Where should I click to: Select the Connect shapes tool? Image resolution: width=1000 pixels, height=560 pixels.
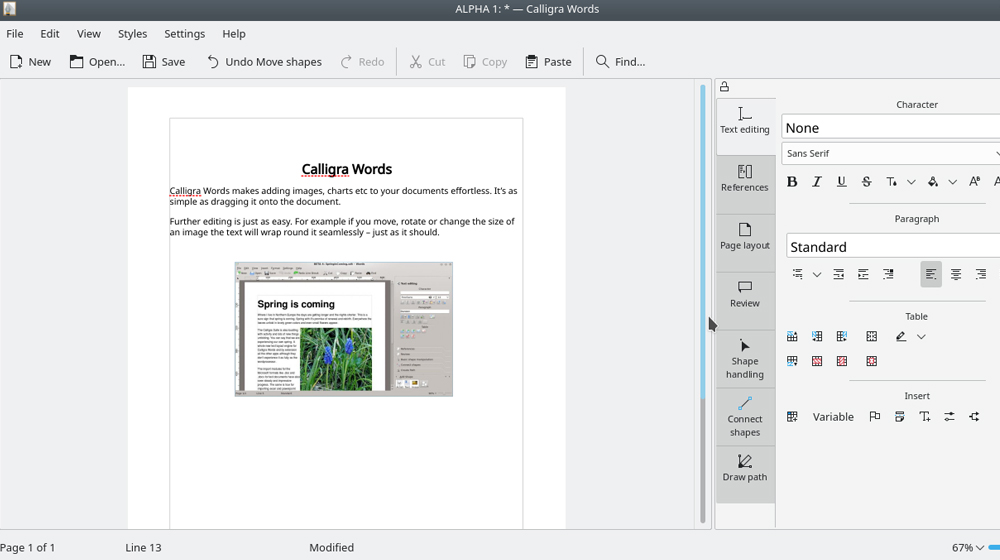pos(745,417)
